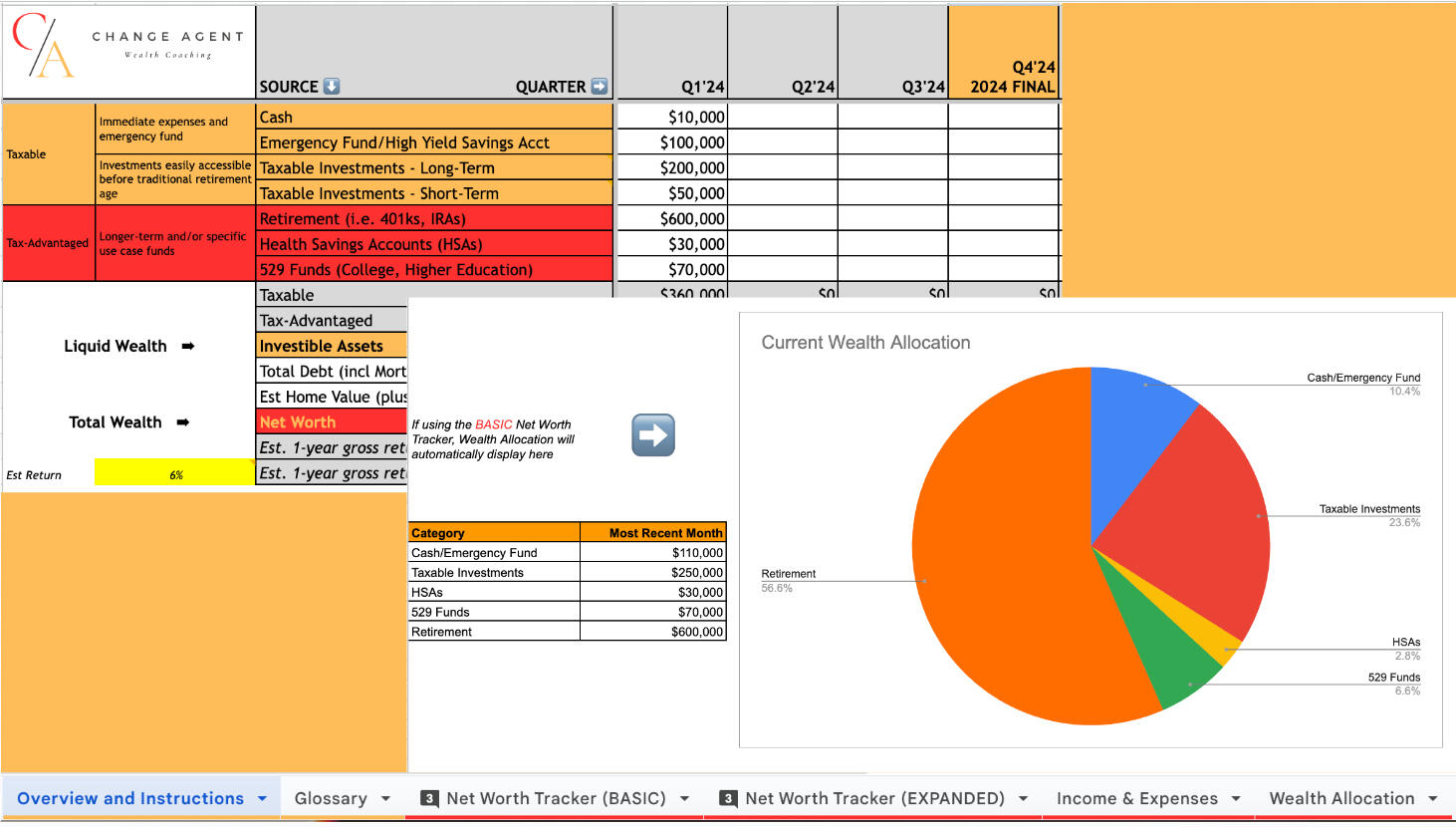Click the down arrow icon beside SOURCE
Viewport: 1456px width, 827px height.
tap(332, 87)
